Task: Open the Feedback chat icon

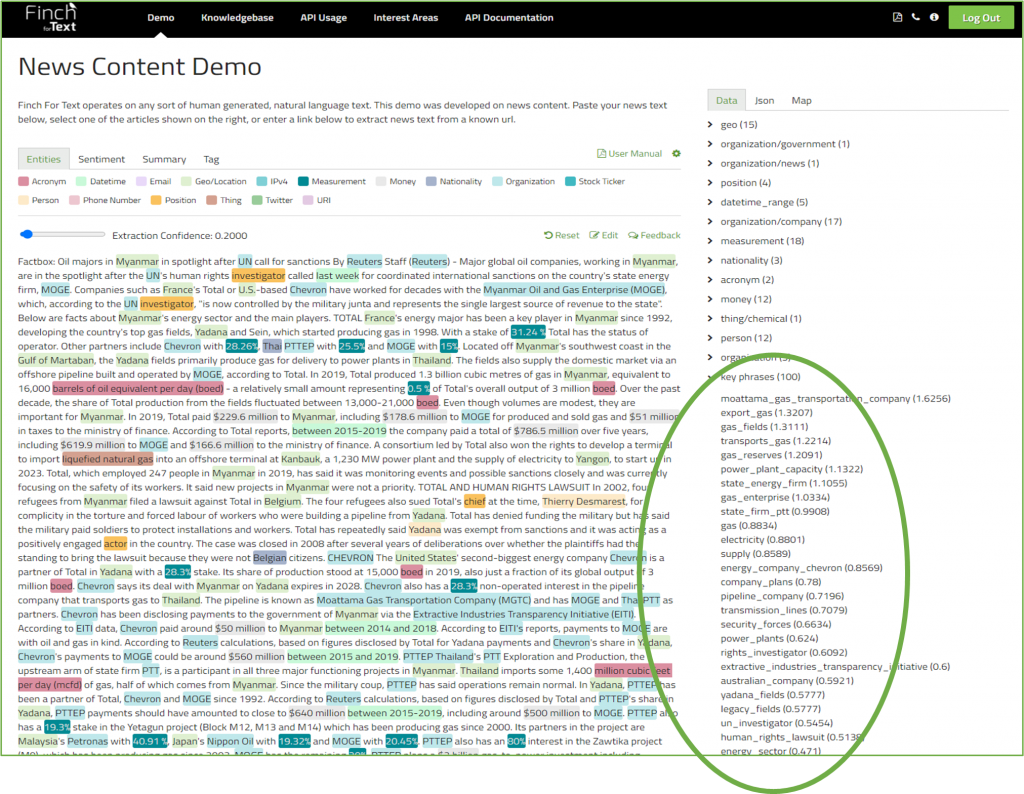Action: 633,236
